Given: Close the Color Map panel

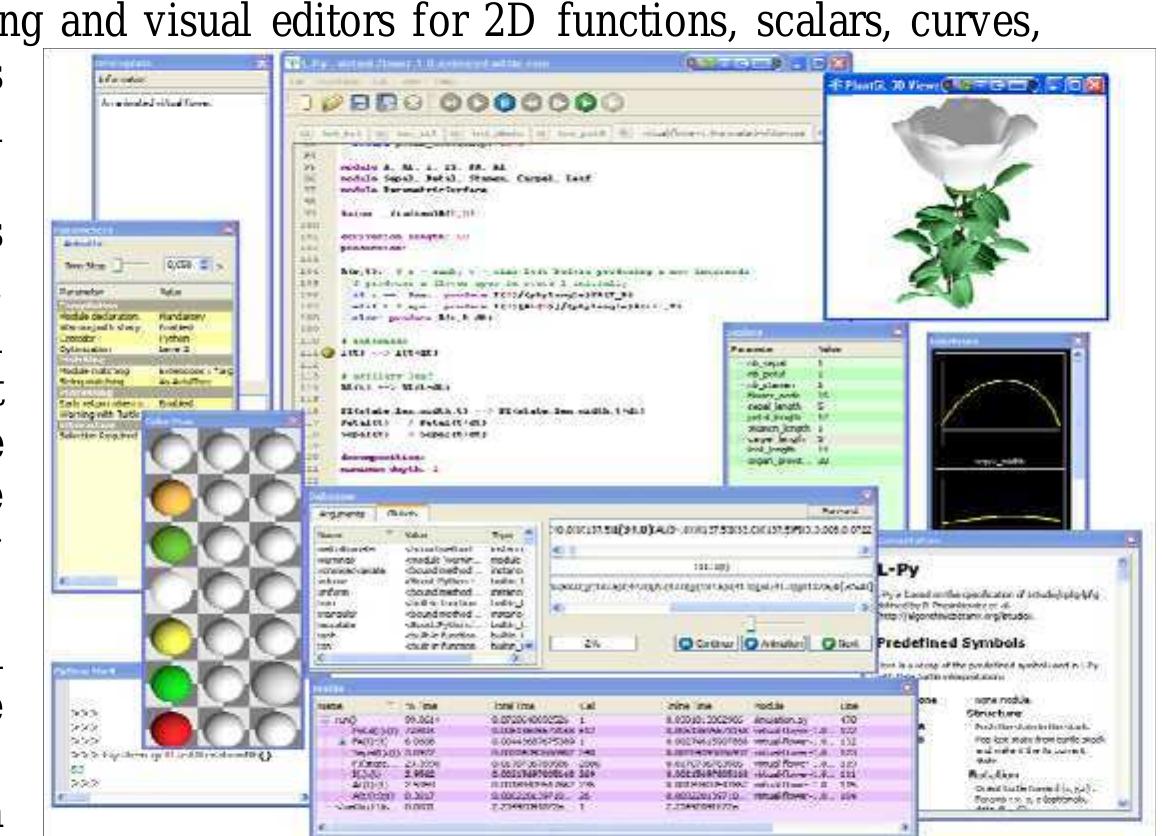Looking at the screenshot, I should pos(292,421).
